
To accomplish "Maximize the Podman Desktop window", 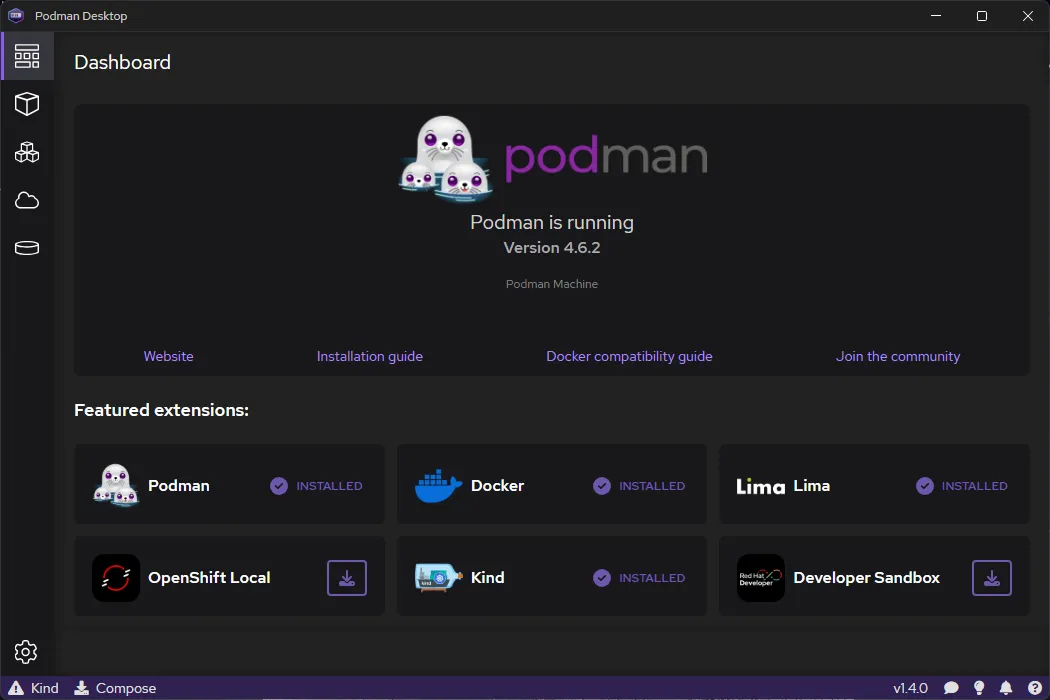I will tap(982, 15).
